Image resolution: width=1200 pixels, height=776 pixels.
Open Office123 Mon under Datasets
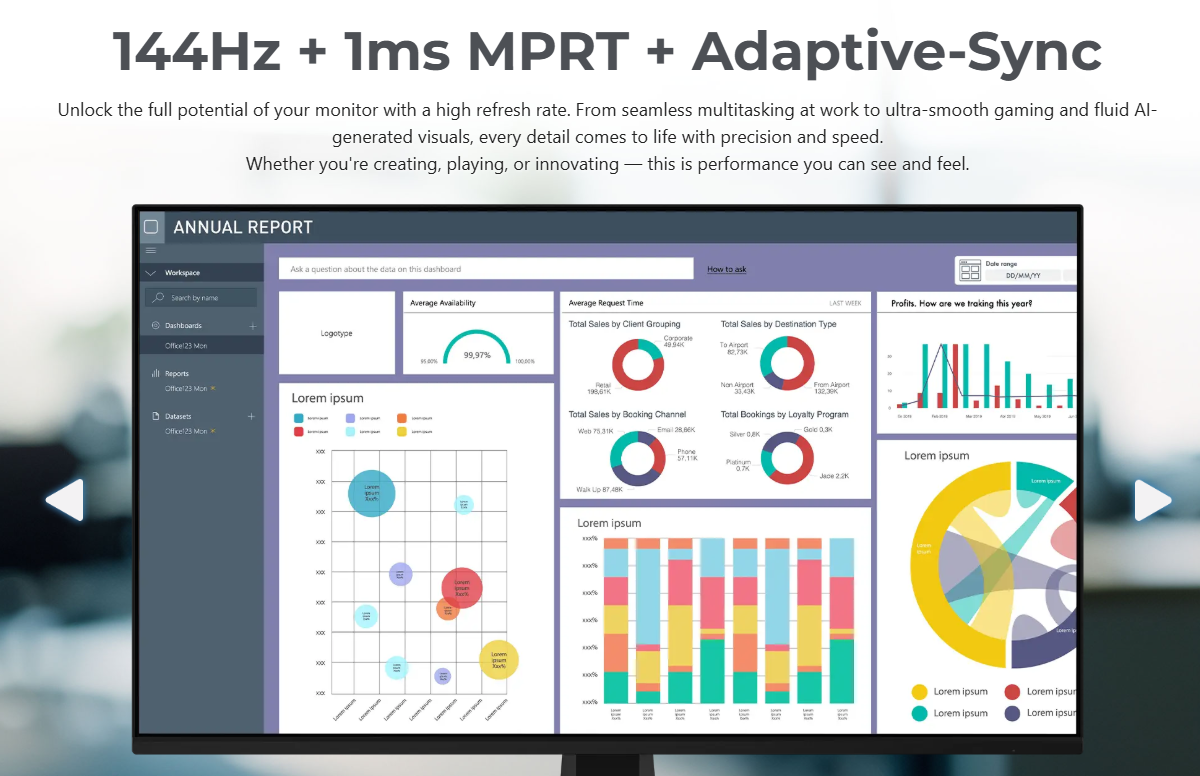pos(186,431)
